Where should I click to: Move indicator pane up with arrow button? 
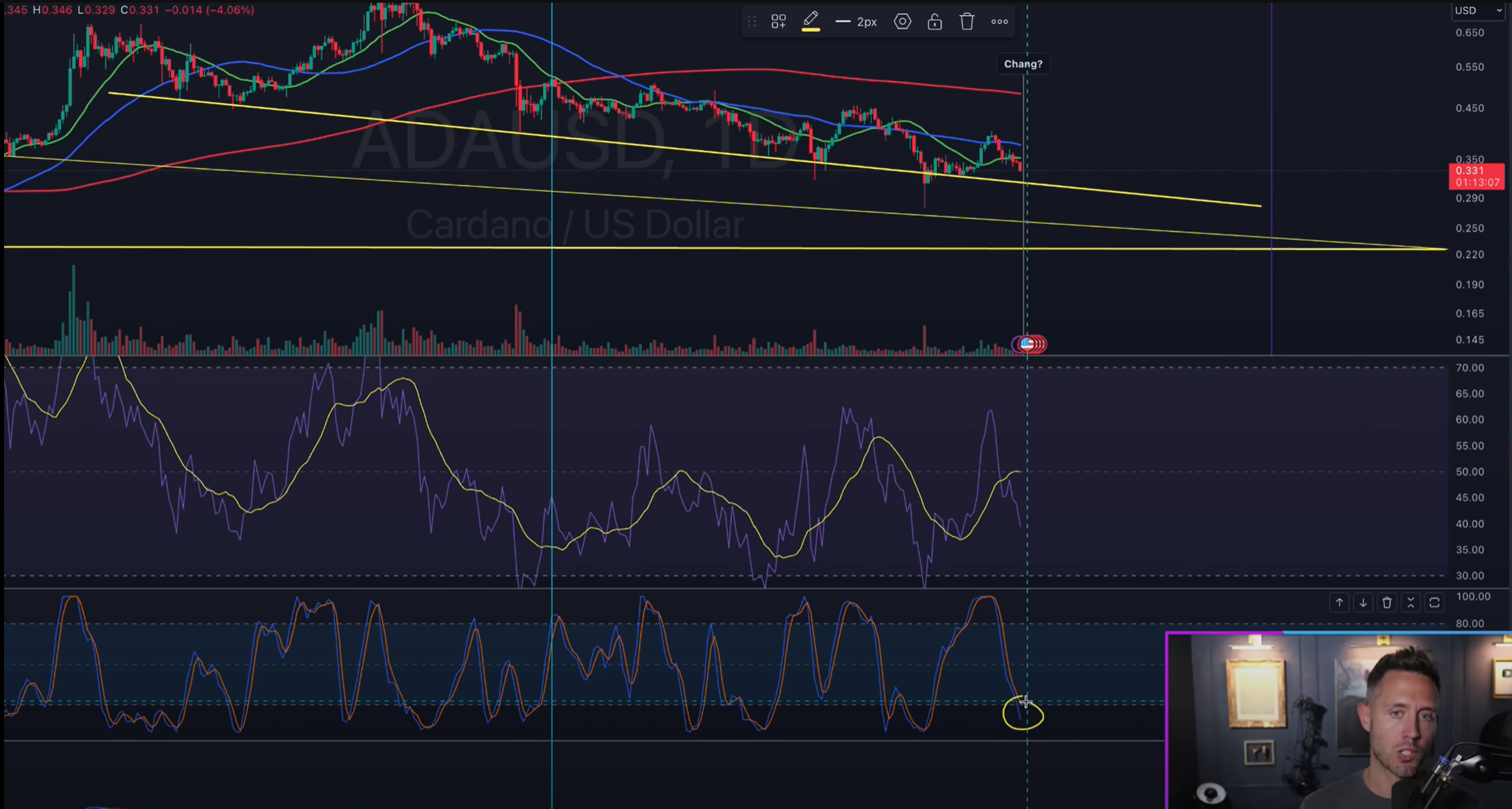point(1339,603)
